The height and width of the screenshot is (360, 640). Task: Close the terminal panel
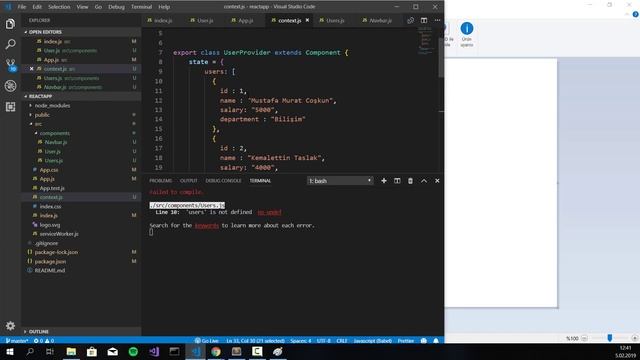pyautogui.click(x=437, y=180)
